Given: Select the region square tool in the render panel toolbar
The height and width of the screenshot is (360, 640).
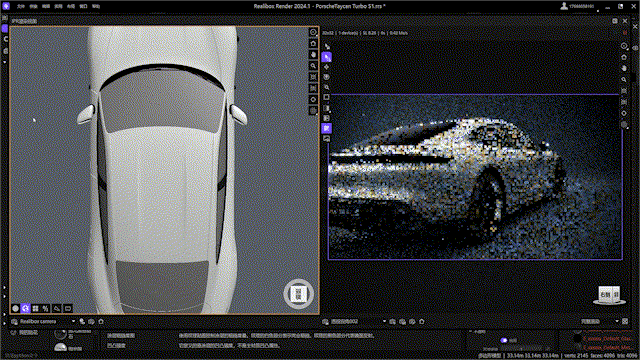Looking at the screenshot, I should tap(327, 97).
